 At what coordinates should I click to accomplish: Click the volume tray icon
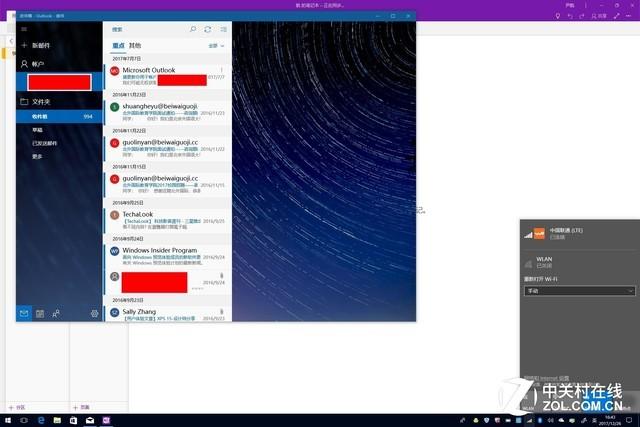point(551,420)
